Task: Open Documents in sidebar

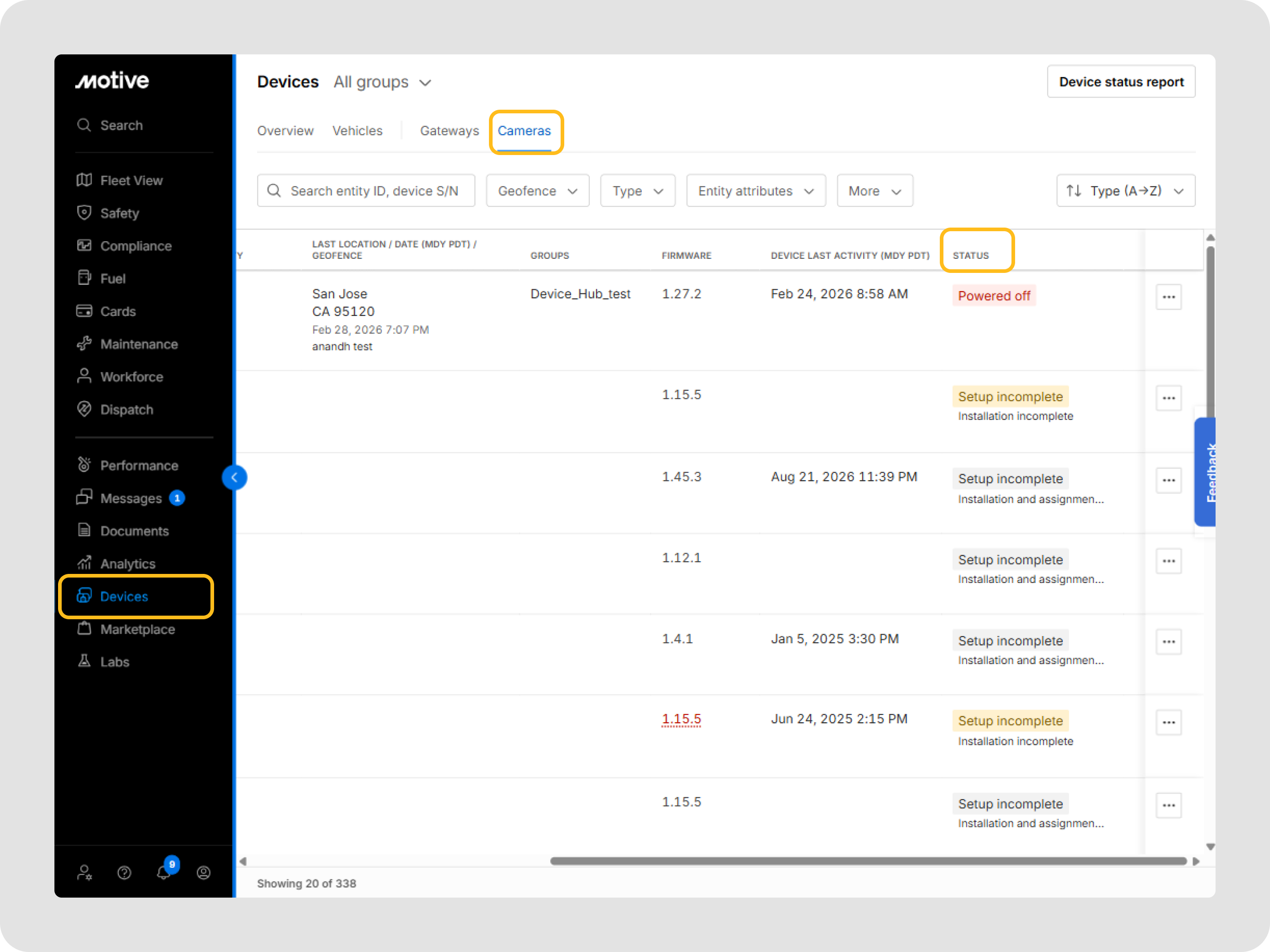Action: point(123,530)
